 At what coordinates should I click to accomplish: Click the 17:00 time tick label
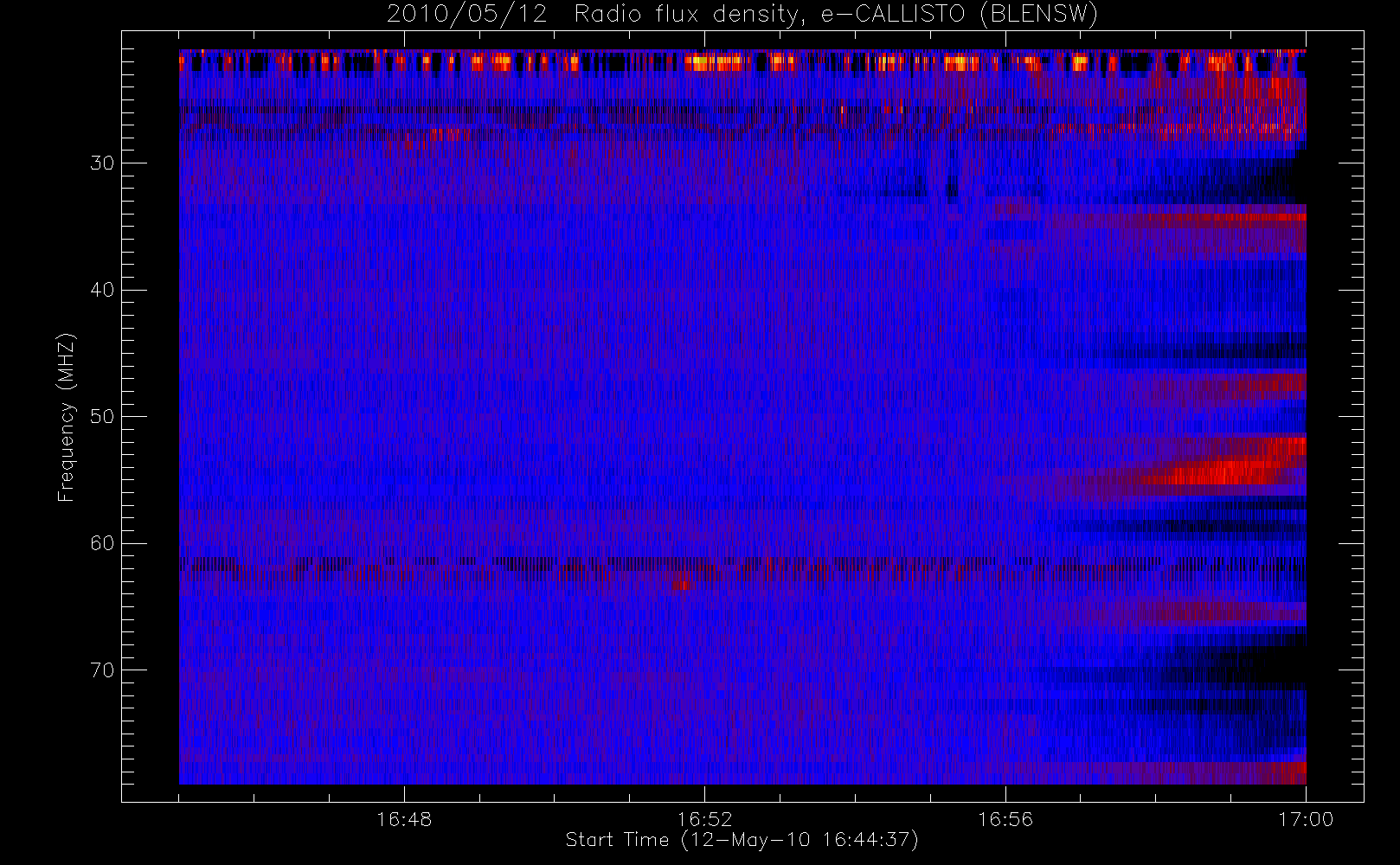(x=1306, y=819)
